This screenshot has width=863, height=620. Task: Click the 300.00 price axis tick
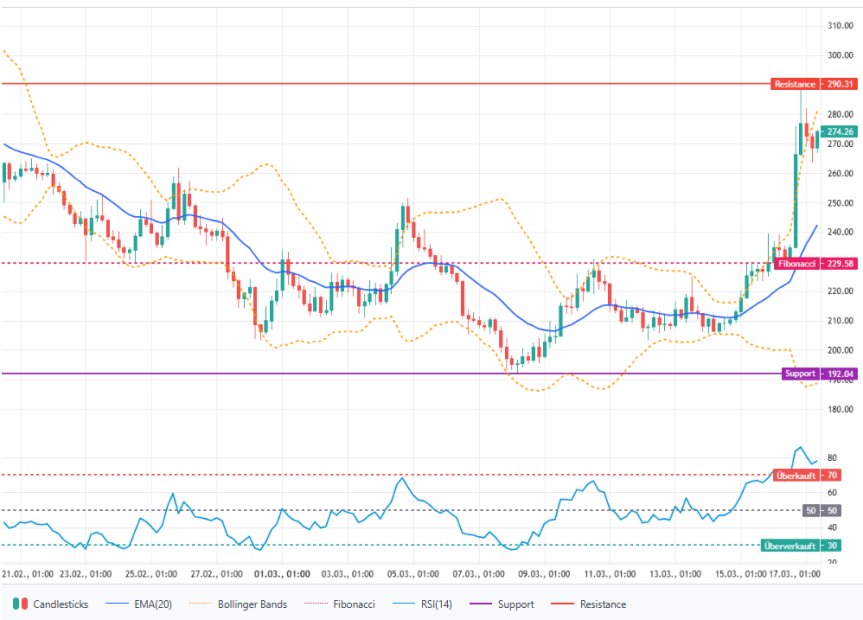tap(839, 55)
